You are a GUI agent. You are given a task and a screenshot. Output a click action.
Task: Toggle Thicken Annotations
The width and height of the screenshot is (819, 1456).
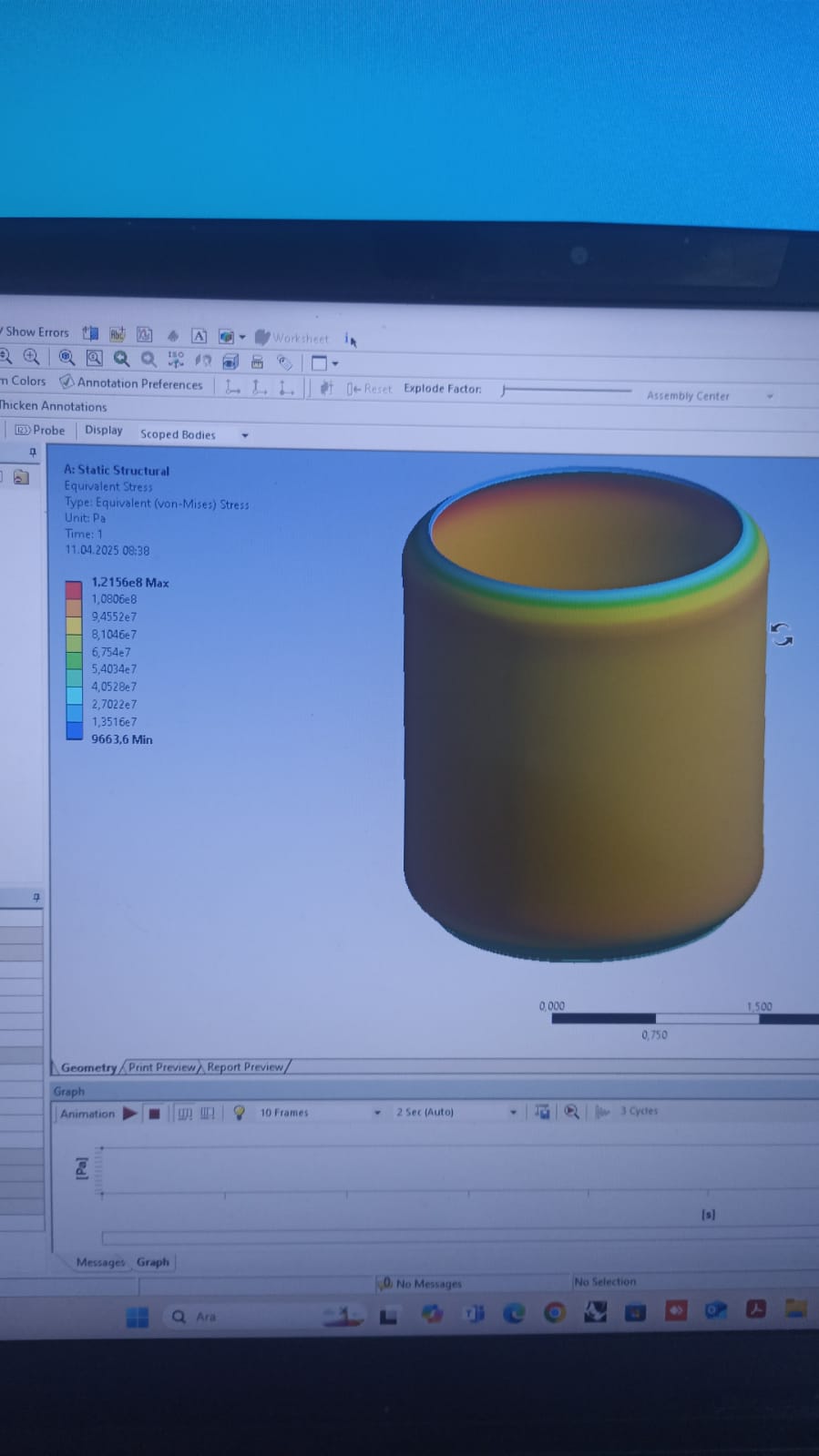[53, 406]
